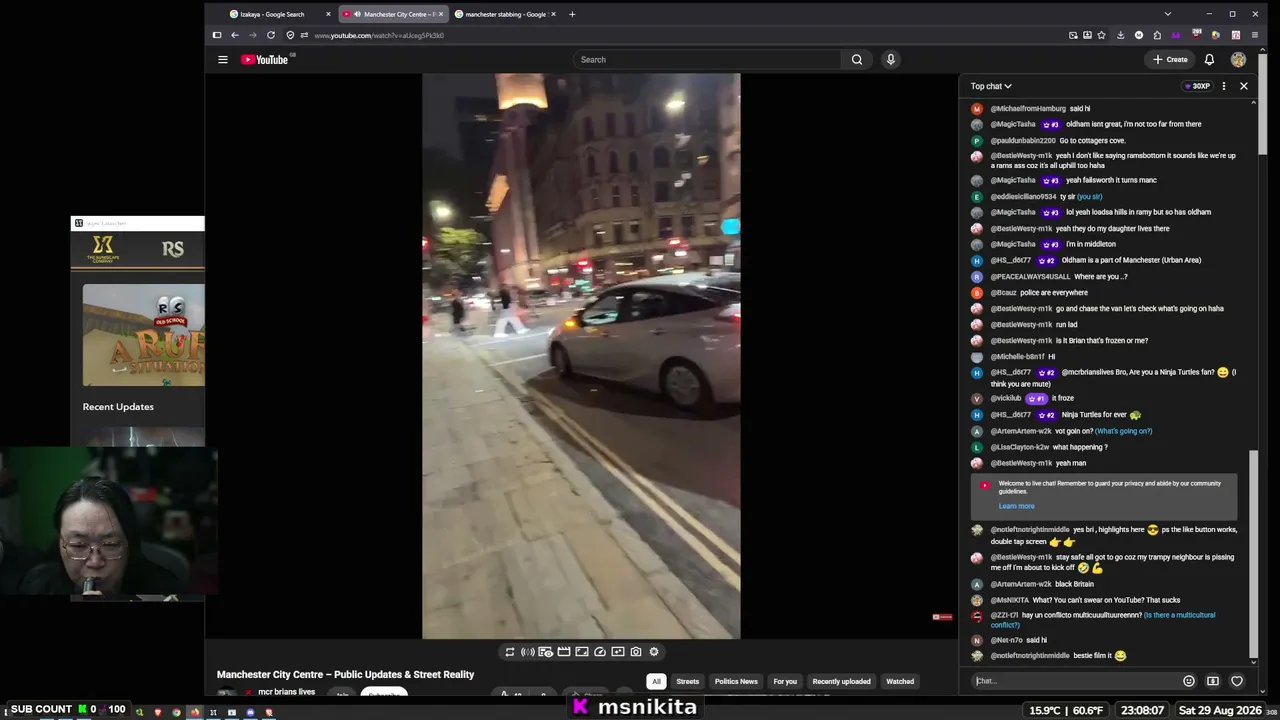Select the Politics News filter chip
The width and height of the screenshot is (1280, 720).
[x=736, y=682]
